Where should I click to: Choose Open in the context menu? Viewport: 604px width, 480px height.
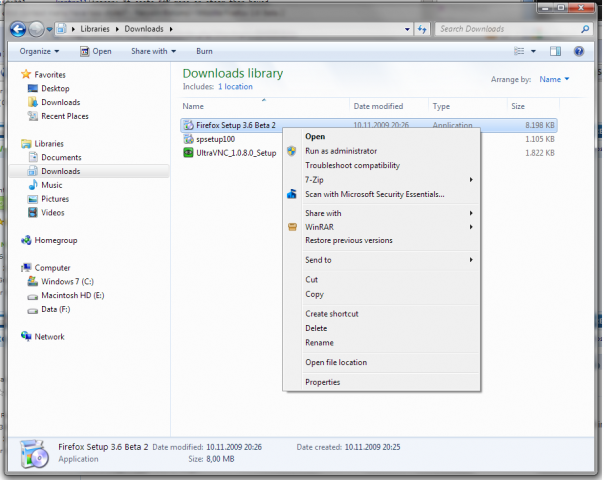(x=390, y=136)
